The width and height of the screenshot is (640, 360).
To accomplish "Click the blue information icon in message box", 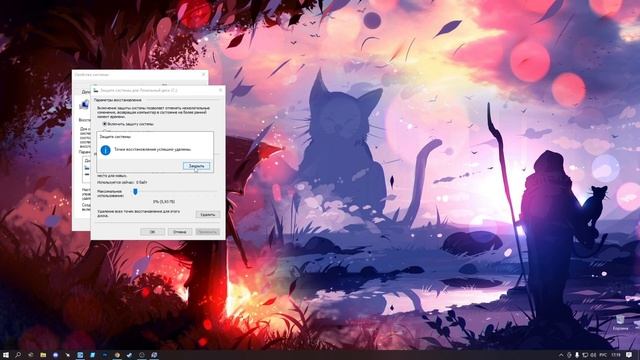I will [x=105, y=150].
